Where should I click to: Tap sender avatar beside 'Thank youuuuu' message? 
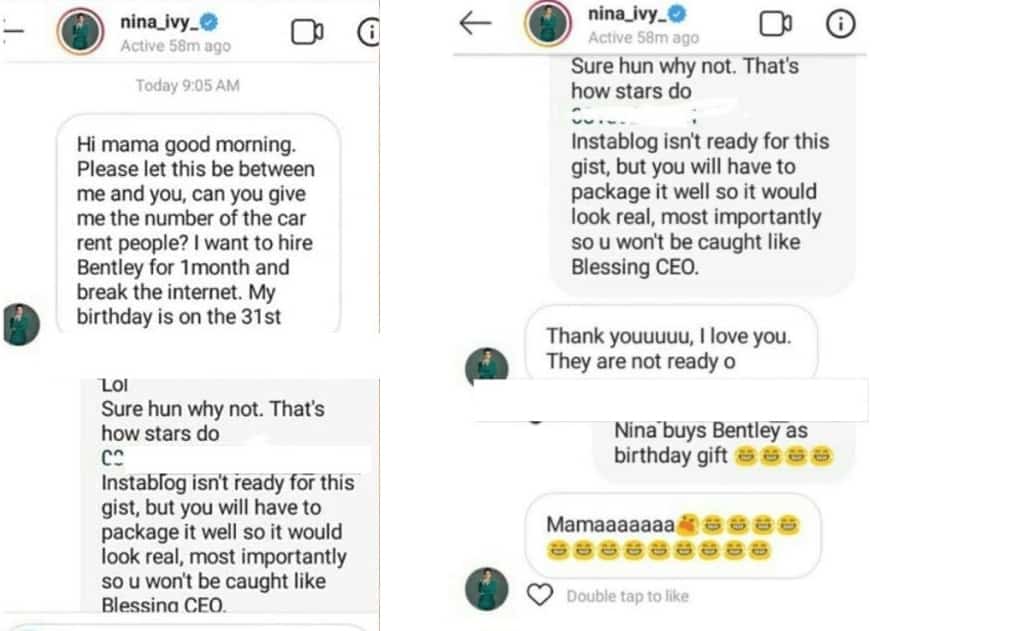pyautogui.click(x=487, y=366)
